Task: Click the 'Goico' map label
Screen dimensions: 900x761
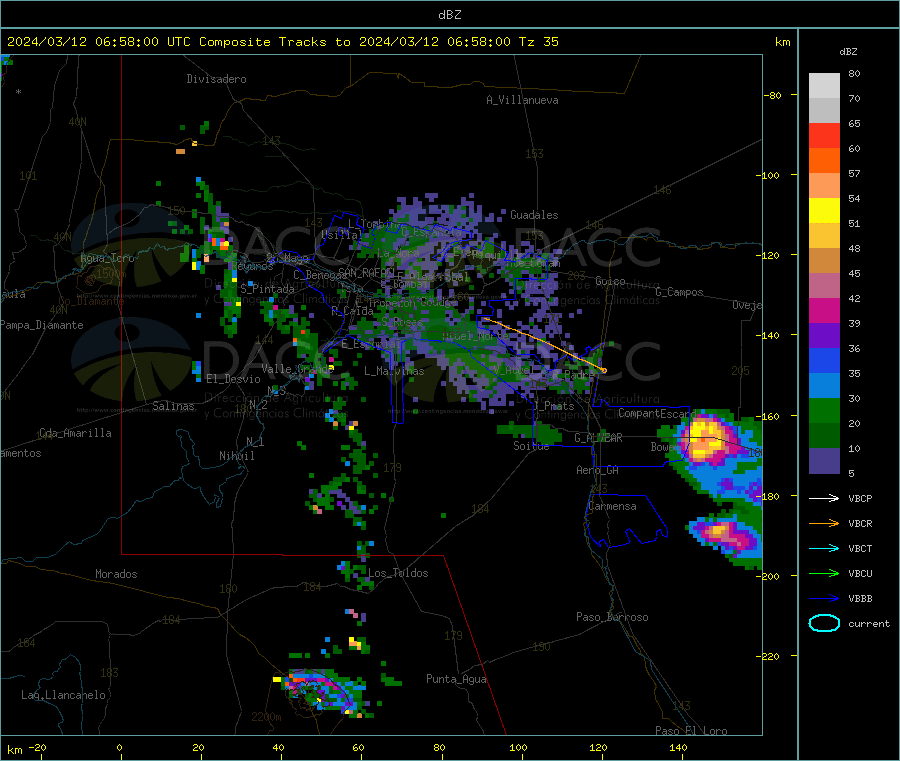Action: pos(610,281)
